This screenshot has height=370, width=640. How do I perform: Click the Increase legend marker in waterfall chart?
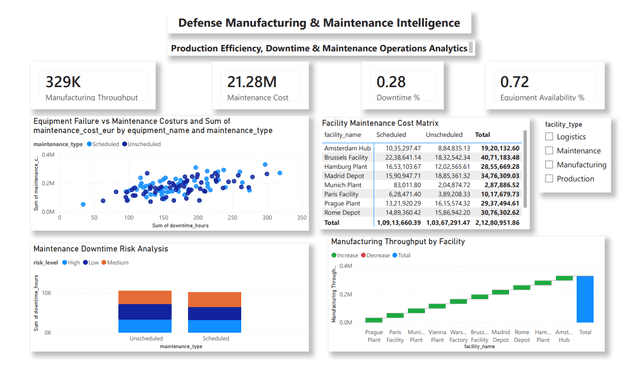tap(334, 255)
